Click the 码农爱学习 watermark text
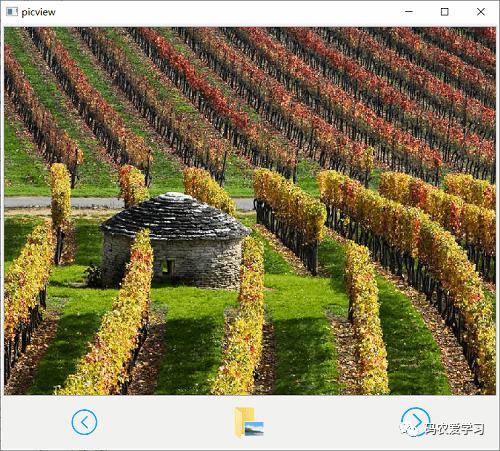Image resolution: width=500 pixels, height=451 pixels. tap(455, 429)
